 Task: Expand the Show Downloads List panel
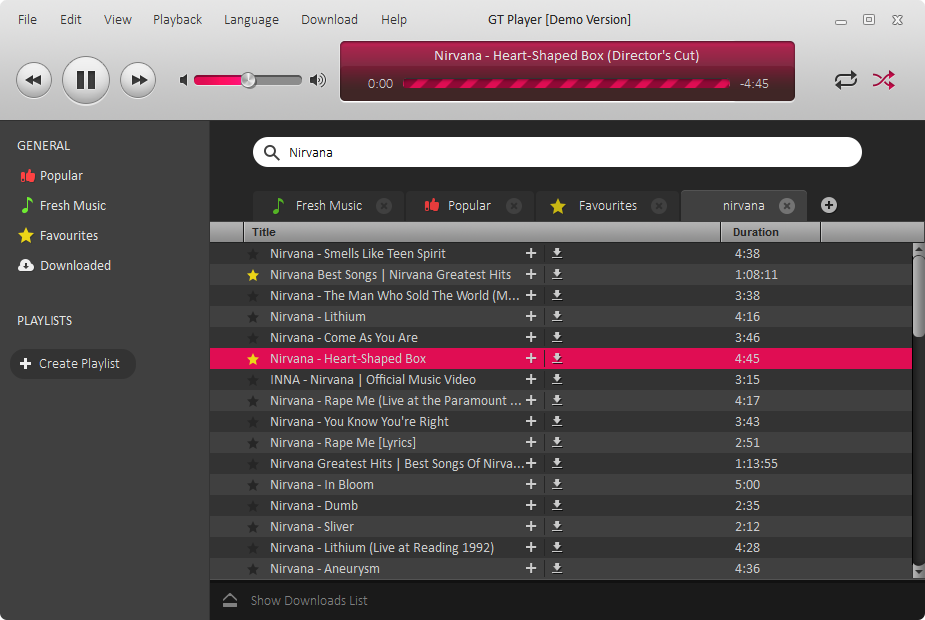click(x=295, y=601)
